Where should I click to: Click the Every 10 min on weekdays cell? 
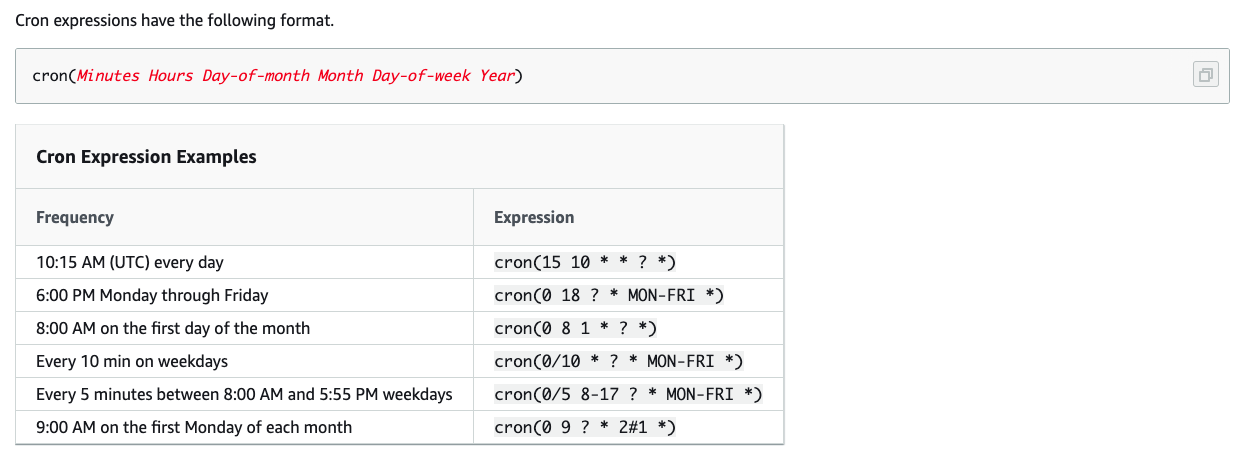(x=132, y=361)
